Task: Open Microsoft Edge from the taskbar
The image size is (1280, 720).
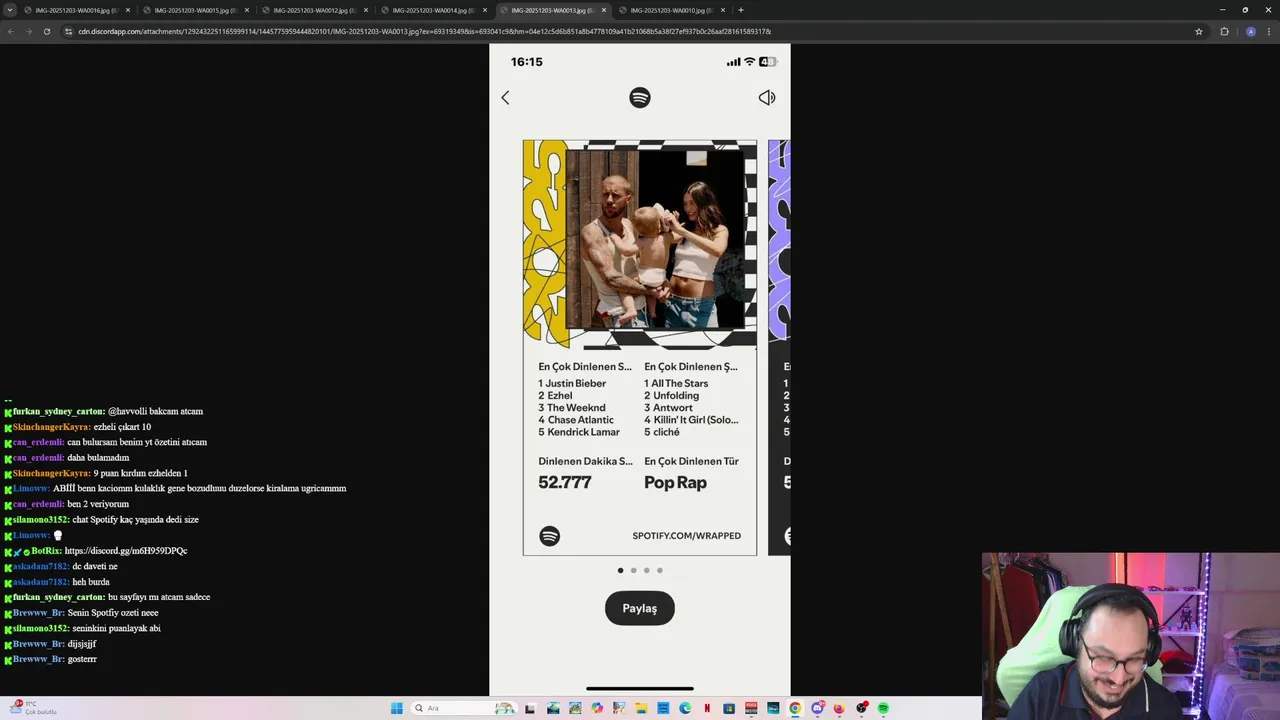Action: [x=685, y=708]
